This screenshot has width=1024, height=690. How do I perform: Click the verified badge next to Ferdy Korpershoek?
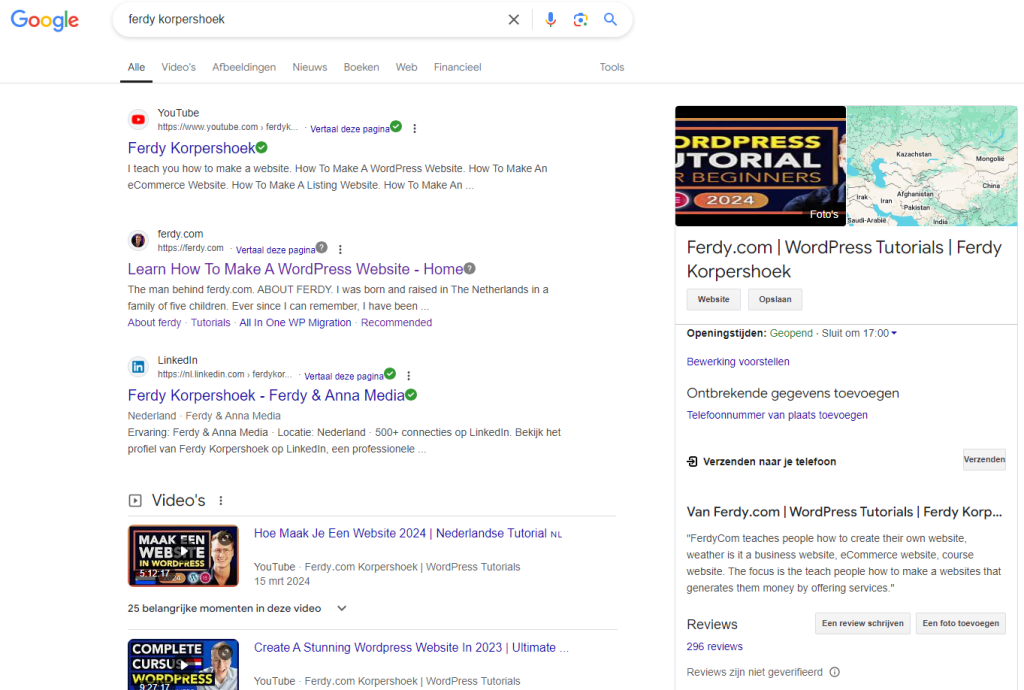[261, 147]
